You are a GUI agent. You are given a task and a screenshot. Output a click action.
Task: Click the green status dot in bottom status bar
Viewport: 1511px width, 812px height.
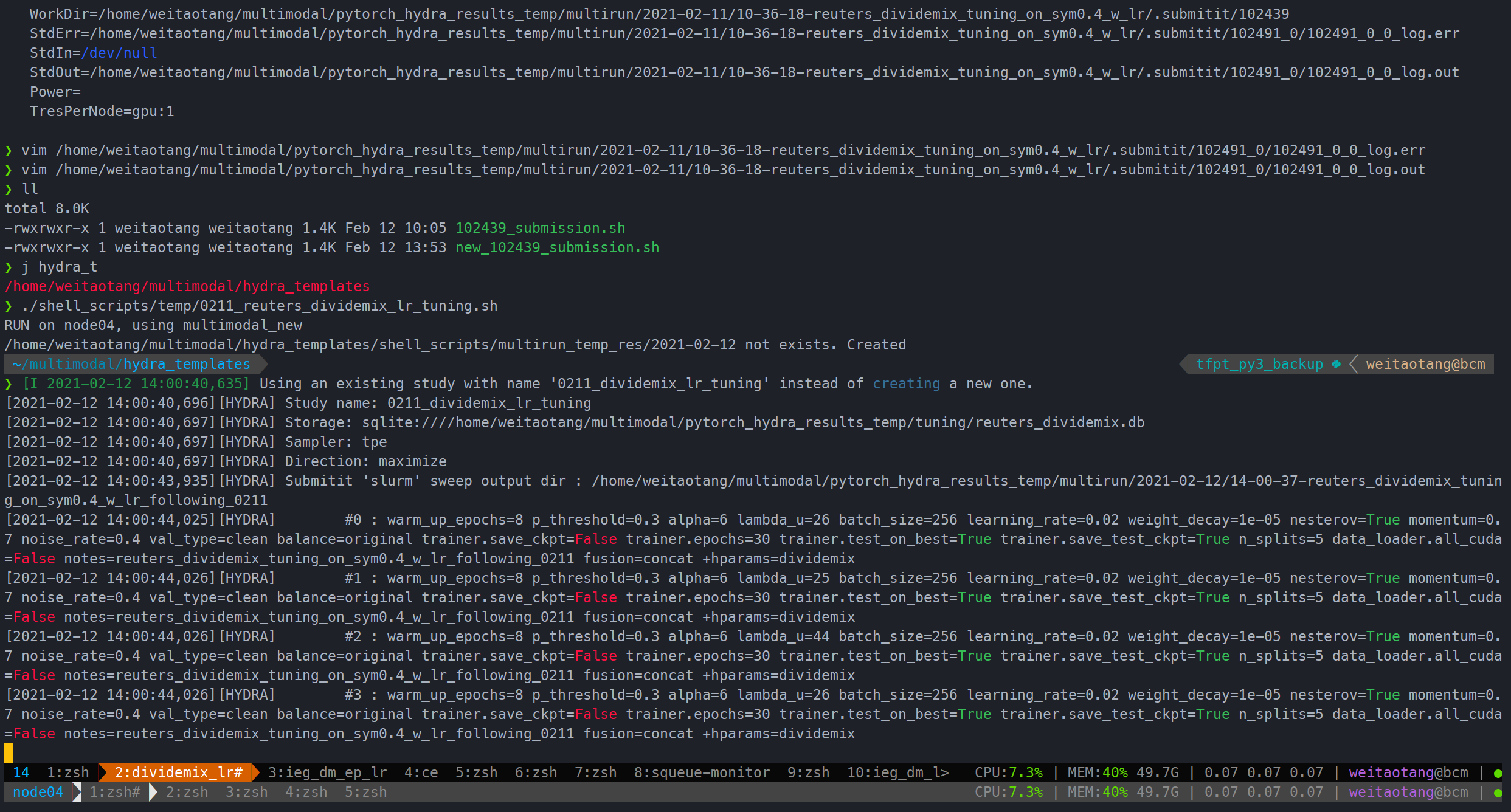[x=1498, y=793]
